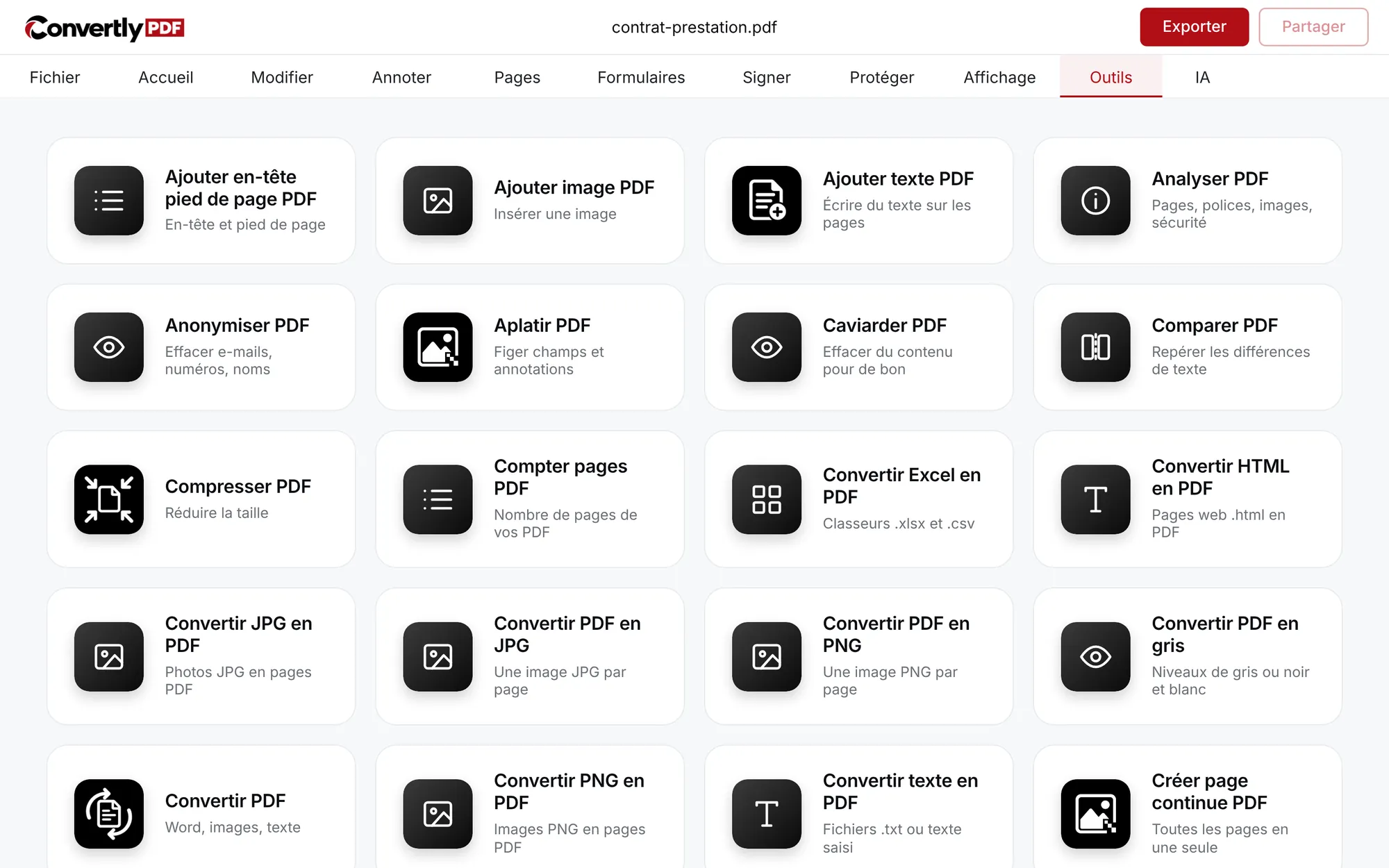Click the Ajouter image PDF icon
This screenshot has width=1389, height=868.
[x=438, y=201]
